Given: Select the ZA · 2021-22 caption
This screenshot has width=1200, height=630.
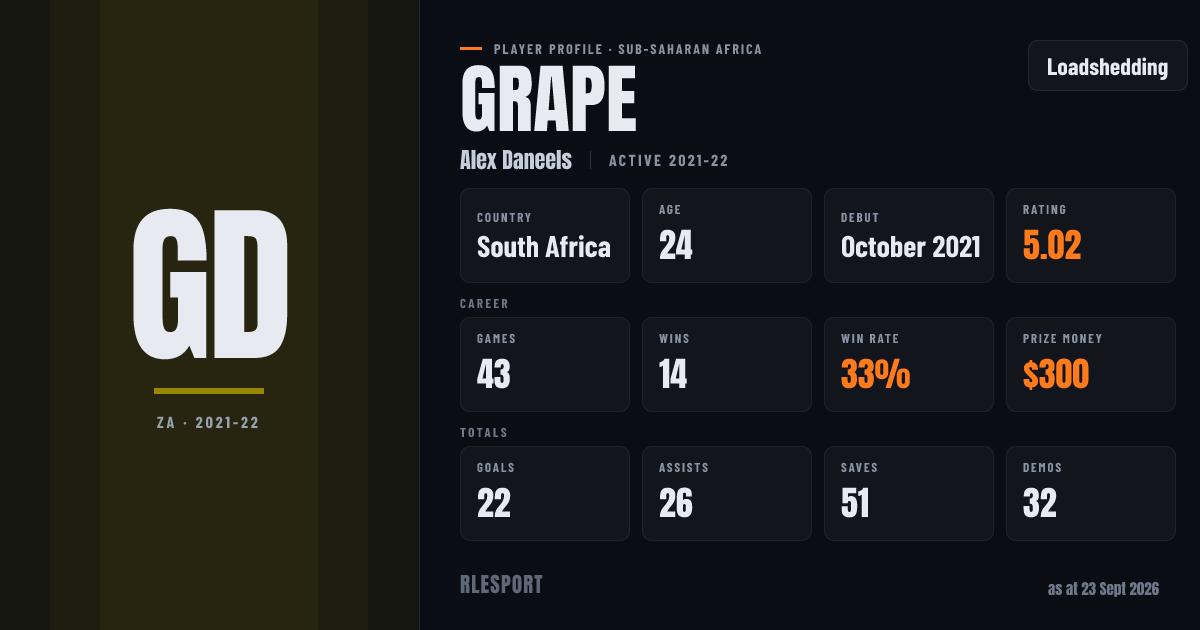Looking at the screenshot, I should pyautogui.click(x=208, y=423).
